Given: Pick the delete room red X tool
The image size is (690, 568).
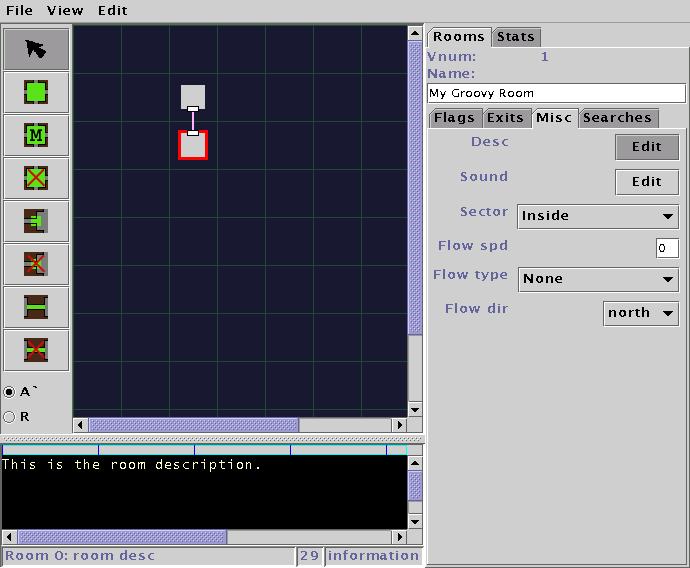Looking at the screenshot, I should tap(36, 178).
